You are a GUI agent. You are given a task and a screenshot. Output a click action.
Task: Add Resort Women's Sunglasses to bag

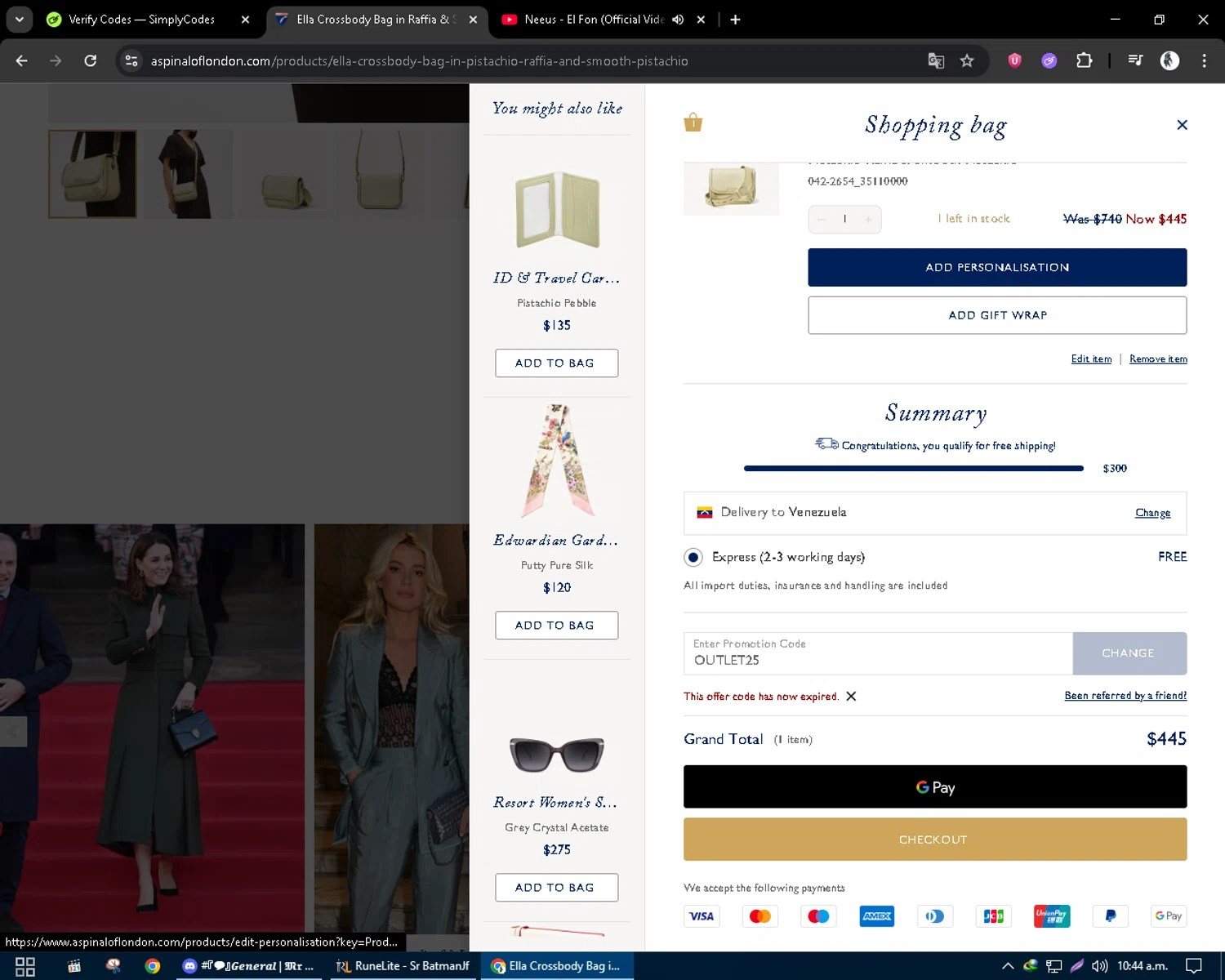[556, 887]
